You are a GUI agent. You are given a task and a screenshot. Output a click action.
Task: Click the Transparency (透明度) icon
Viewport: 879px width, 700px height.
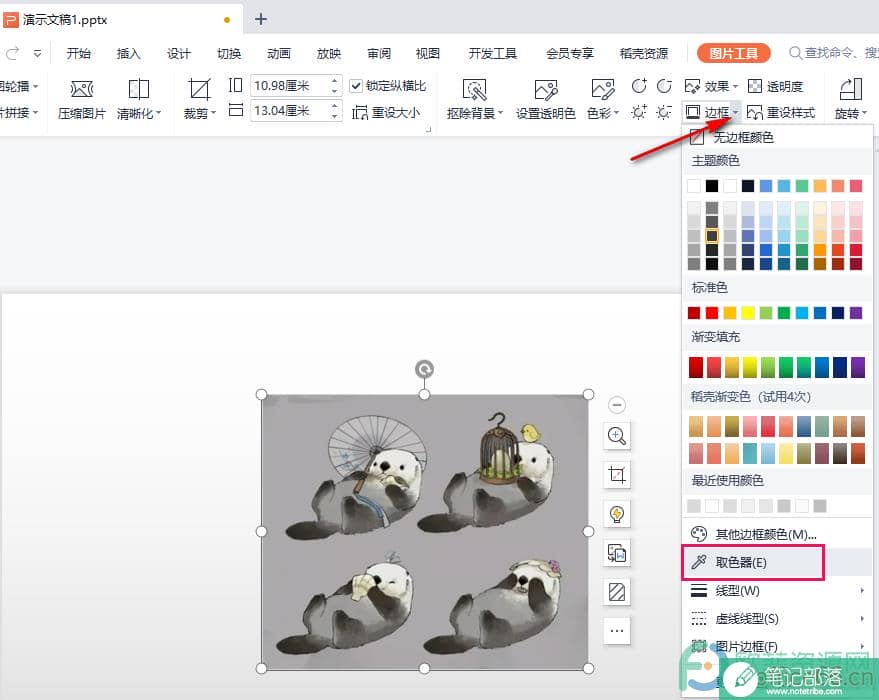tap(755, 86)
